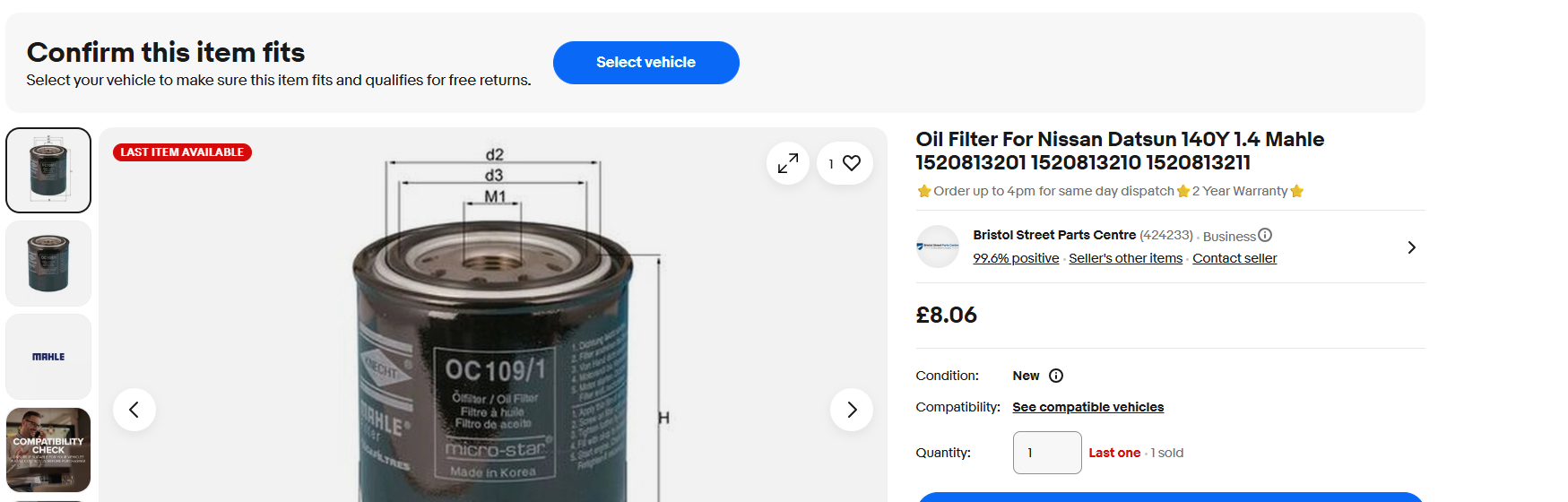This screenshot has width=1568, height=502.
Task: Open See compatible vehicles link
Action: coord(1087,407)
